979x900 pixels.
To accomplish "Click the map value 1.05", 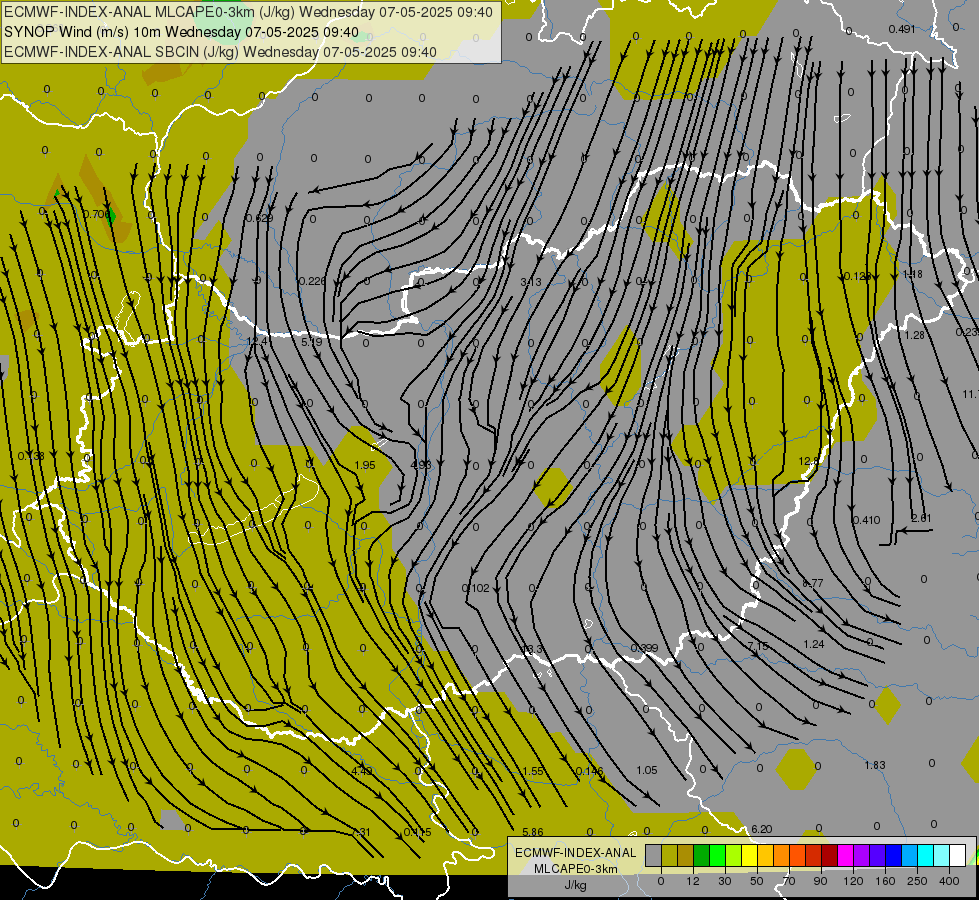I will 647,771.
